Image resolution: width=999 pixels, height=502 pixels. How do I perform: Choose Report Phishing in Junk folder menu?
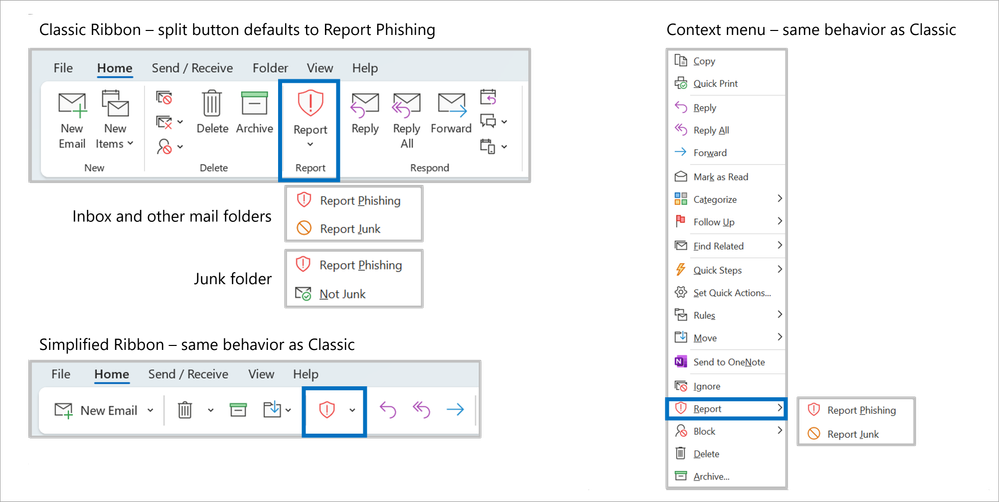(x=354, y=265)
